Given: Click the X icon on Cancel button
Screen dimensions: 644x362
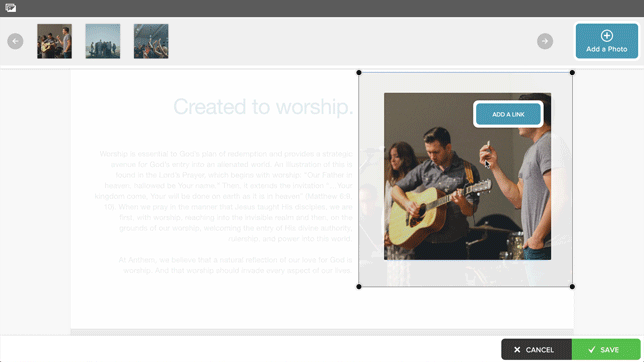Looking at the screenshot, I should (x=517, y=350).
